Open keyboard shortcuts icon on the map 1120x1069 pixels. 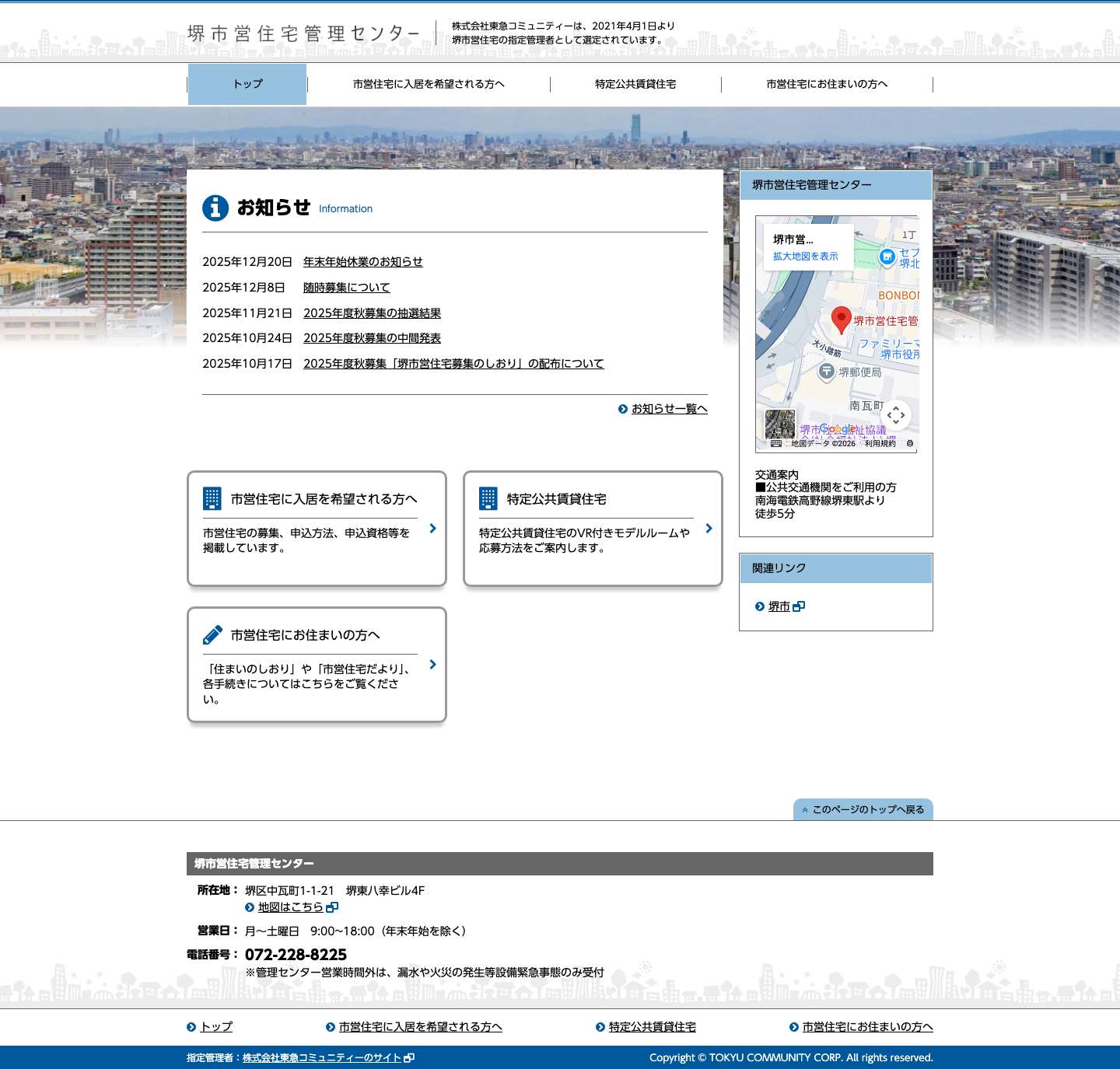pos(778,443)
